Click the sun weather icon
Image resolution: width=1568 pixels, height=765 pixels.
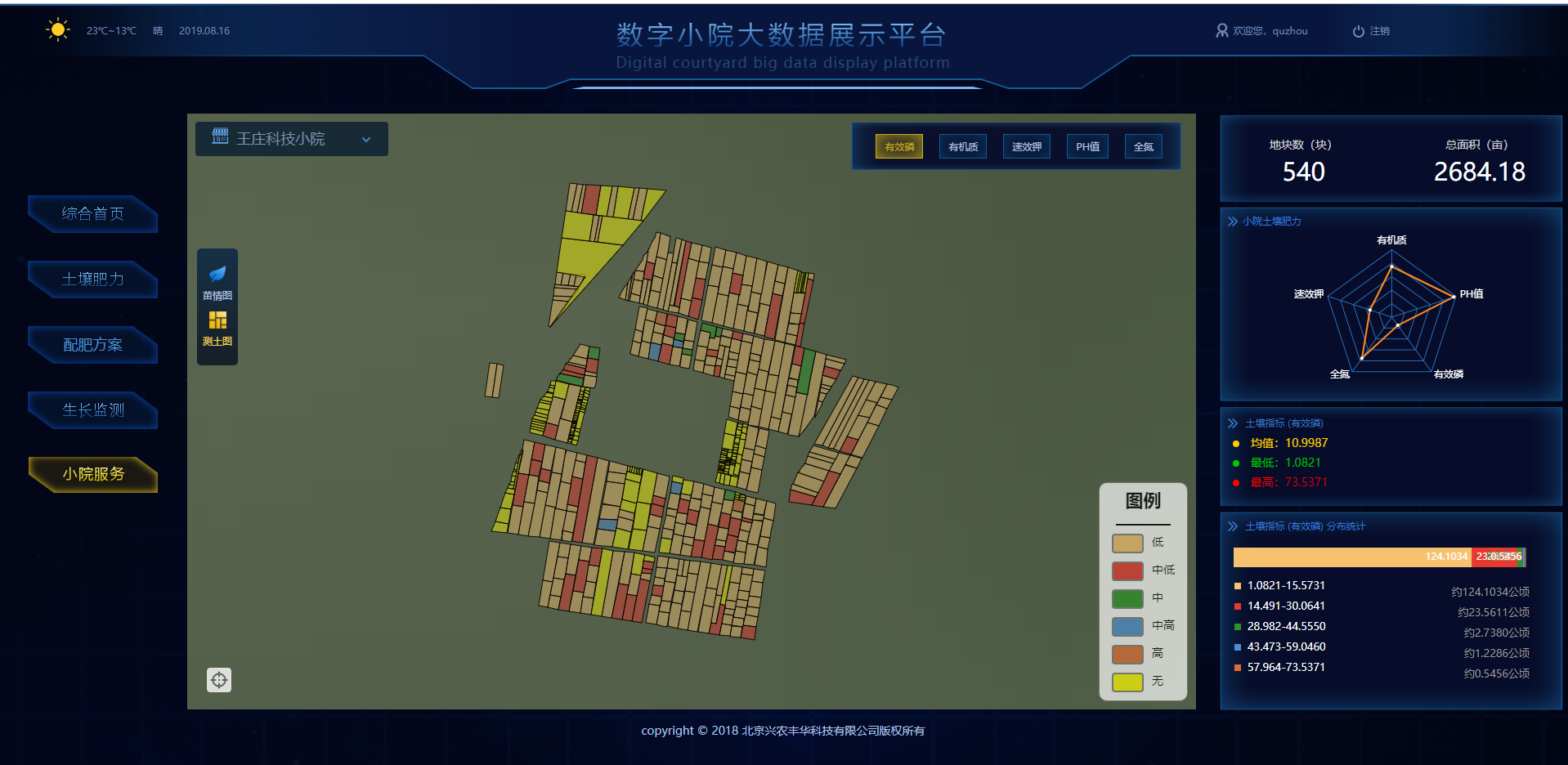(x=57, y=30)
